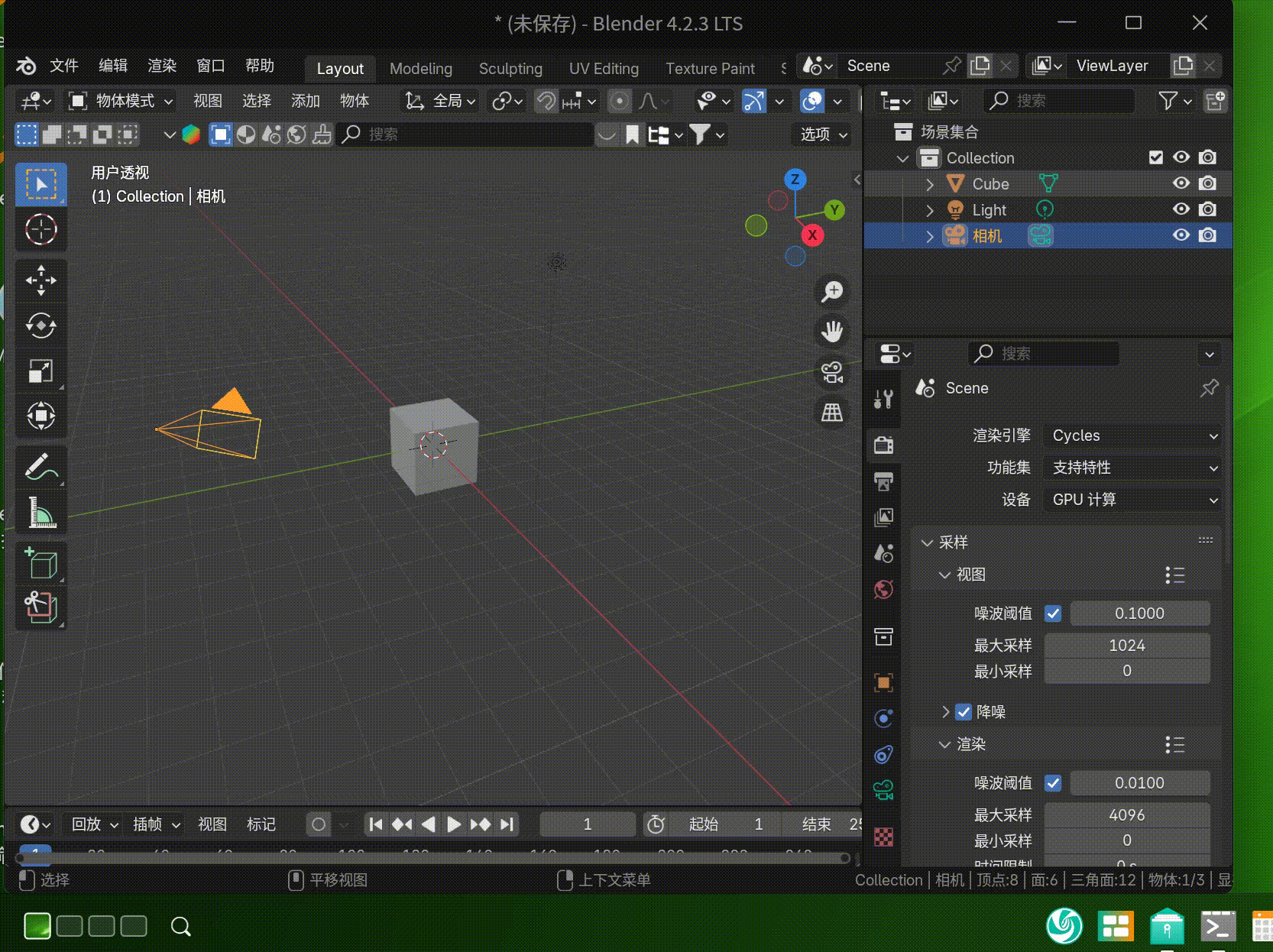Open the 文件 menu
This screenshot has width=1273, height=952.
tap(64, 66)
